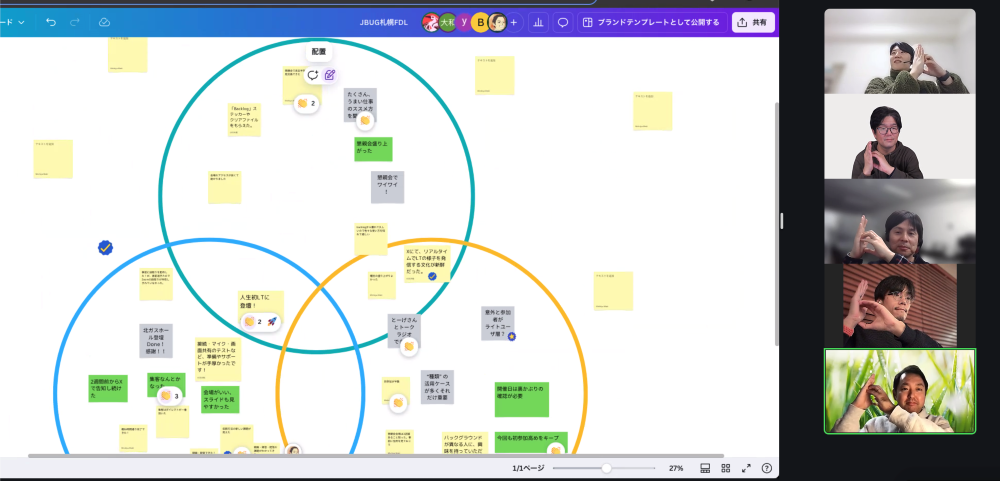1000x481 pixels.
Task: Toggle page thumbnails view icon
Action: 705,468
